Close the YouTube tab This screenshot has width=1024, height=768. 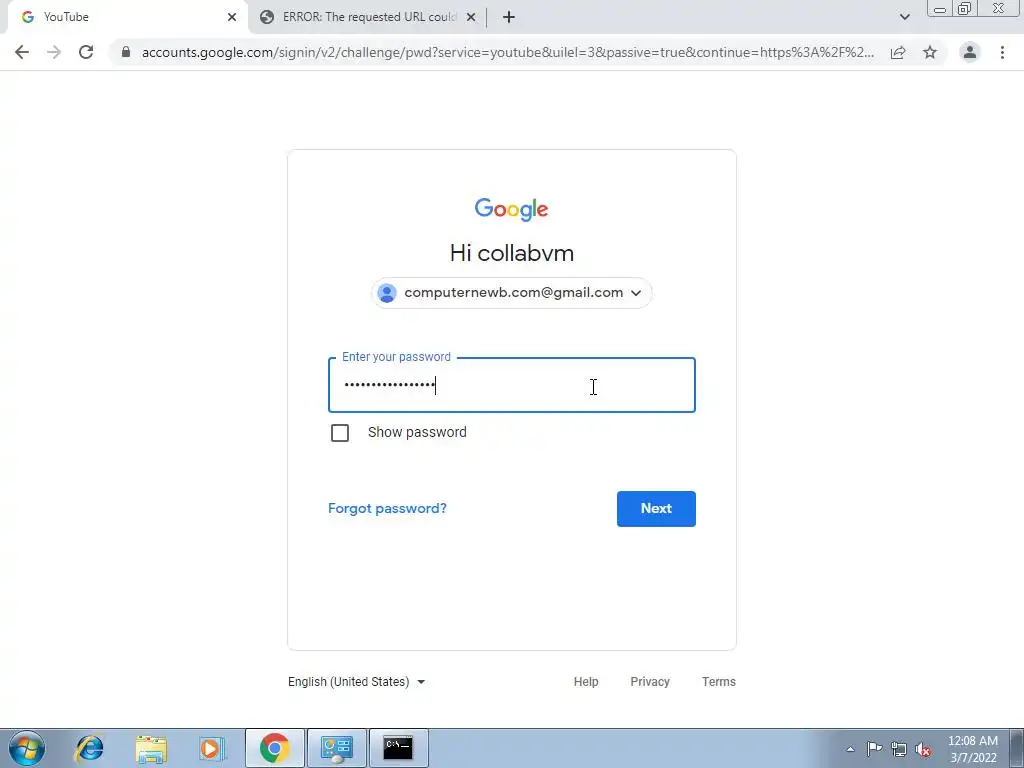click(x=232, y=17)
